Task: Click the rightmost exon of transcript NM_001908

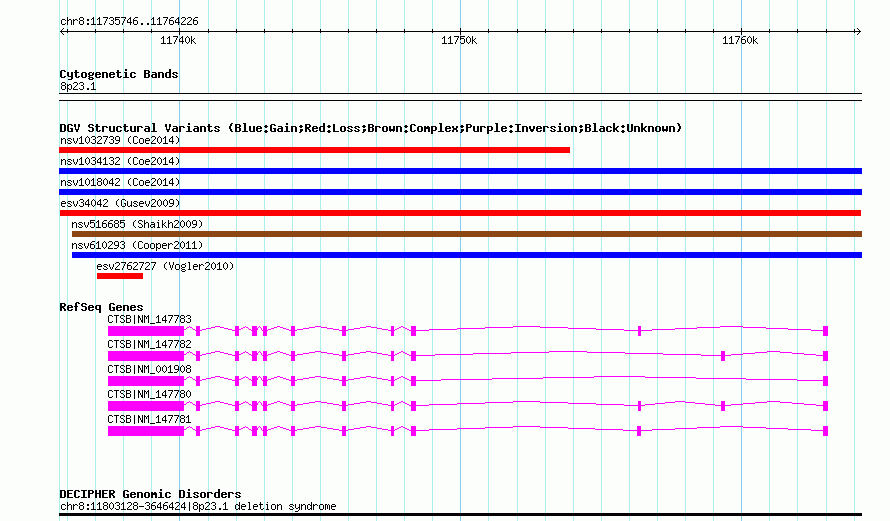Action: coord(825,381)
